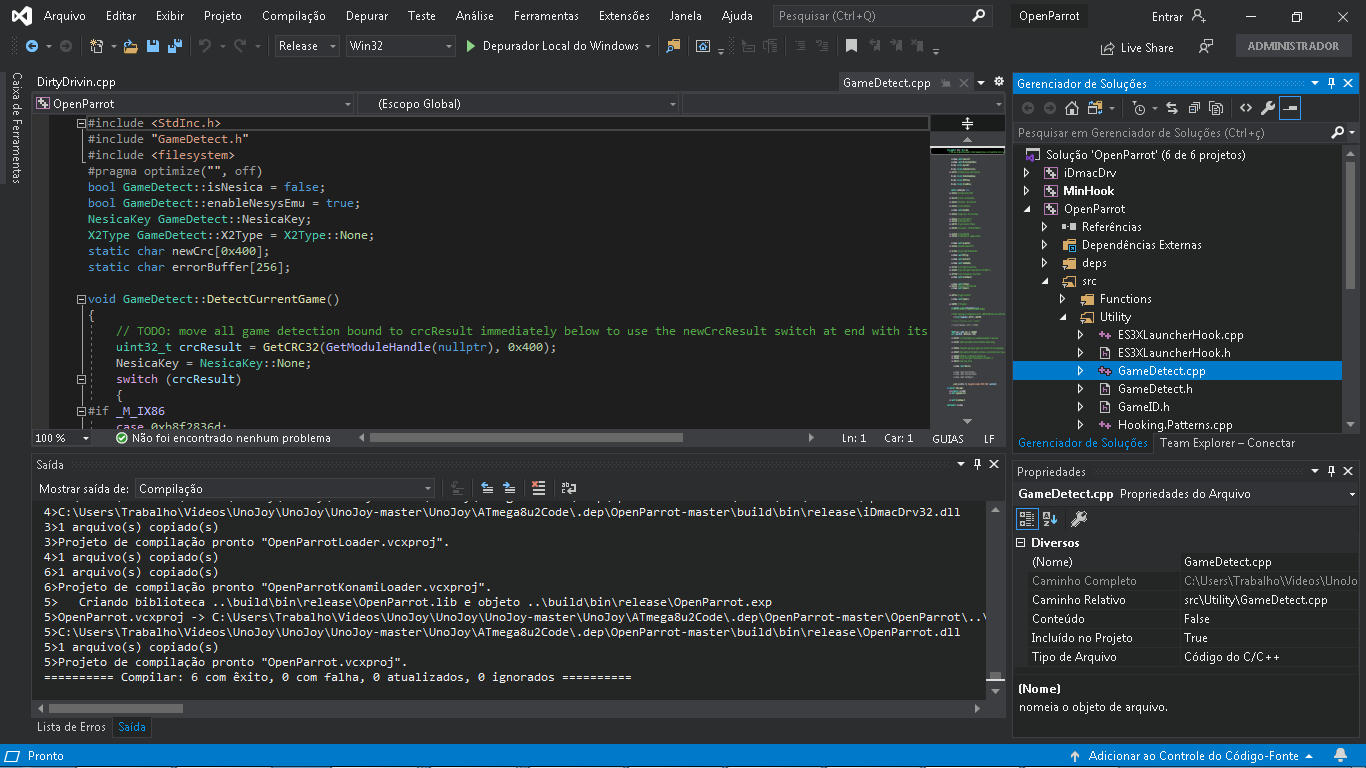Viewport: 1366px width, 768px height.
Task: Click the search magnifier in Gerenciador de Soluções
Action: point(1337,132)
